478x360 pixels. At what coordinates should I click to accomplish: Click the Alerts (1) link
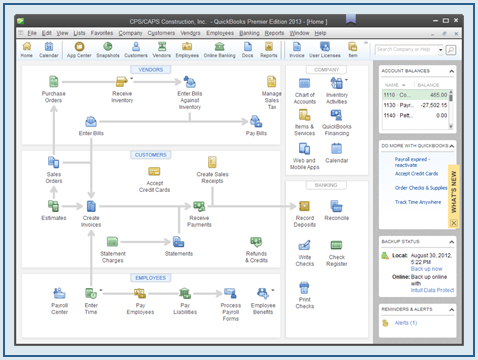click(x=406, y=323)
